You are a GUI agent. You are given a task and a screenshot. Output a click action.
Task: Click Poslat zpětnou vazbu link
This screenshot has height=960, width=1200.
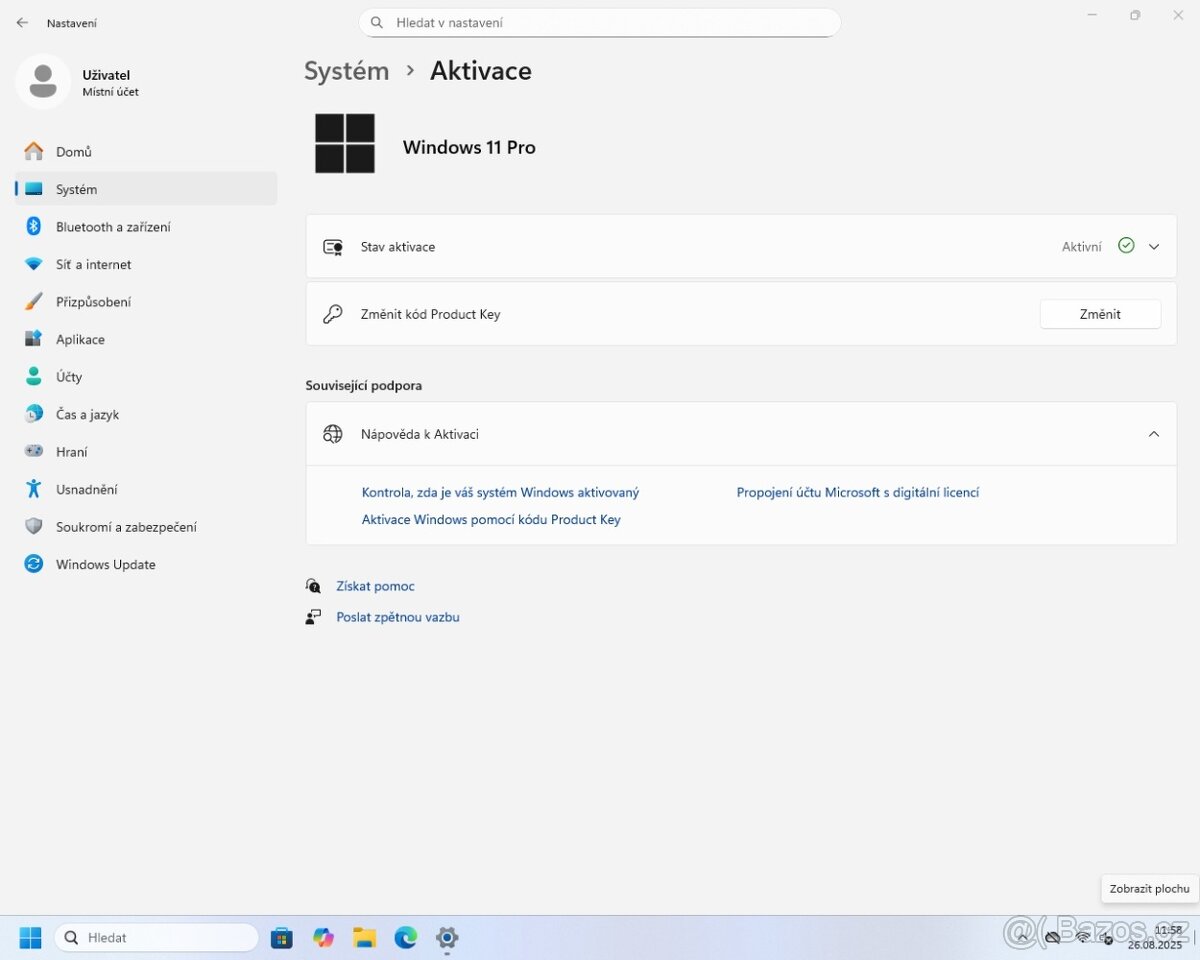397,618
